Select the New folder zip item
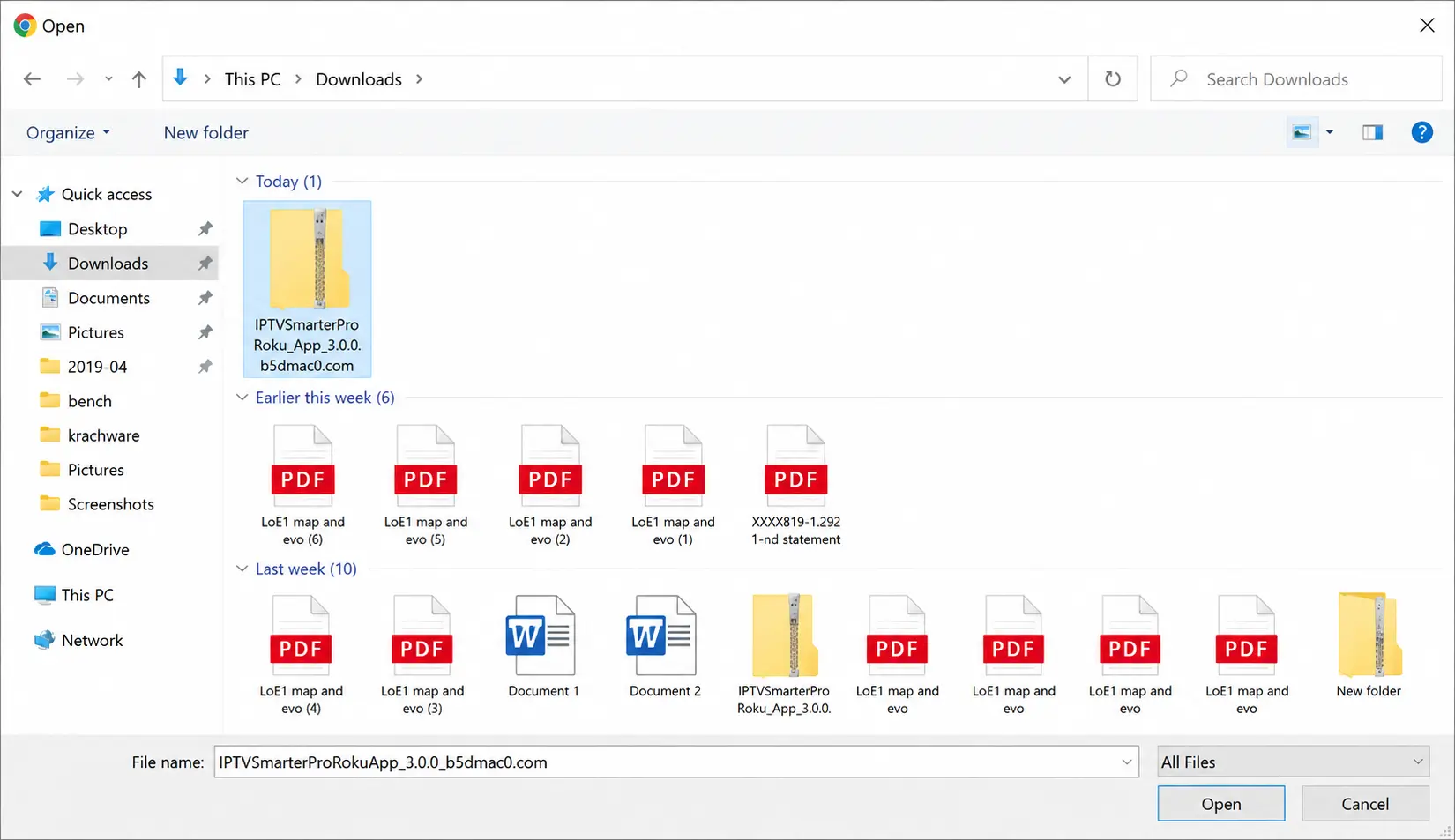This screenshot has height=840, width=1455. 1369,647
